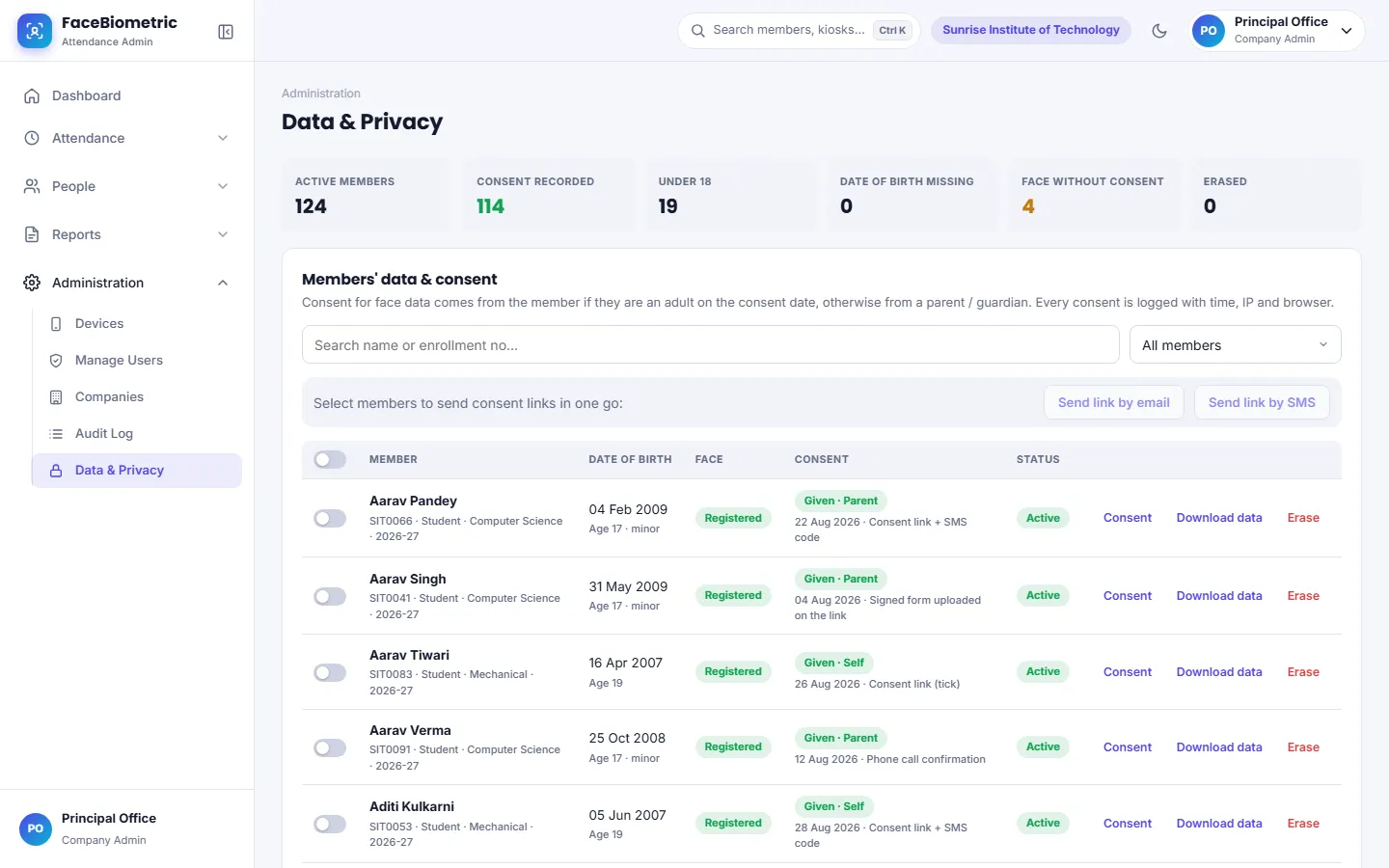Click Send link by SMS button
The image size is (1389, 868).
pyautogui.click(x=1262, y=403)
